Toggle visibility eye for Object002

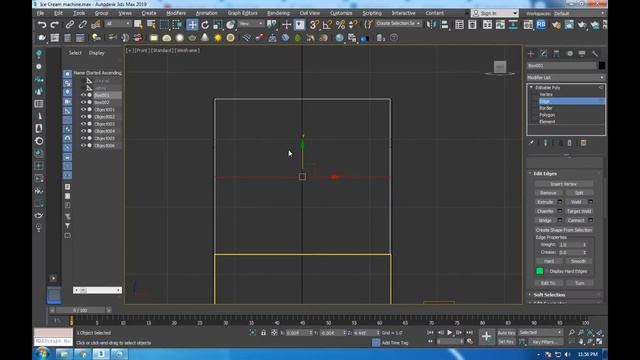tap(83, 117)
